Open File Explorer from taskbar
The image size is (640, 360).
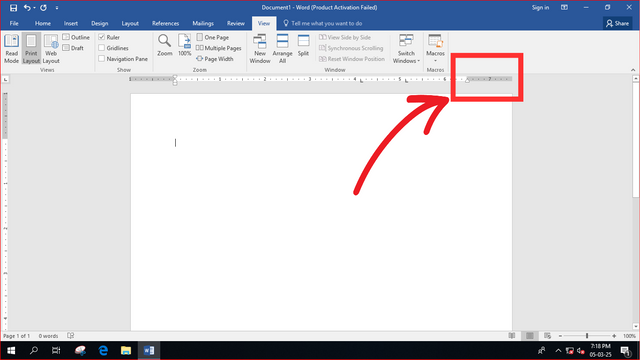click(x=126, y=351)
